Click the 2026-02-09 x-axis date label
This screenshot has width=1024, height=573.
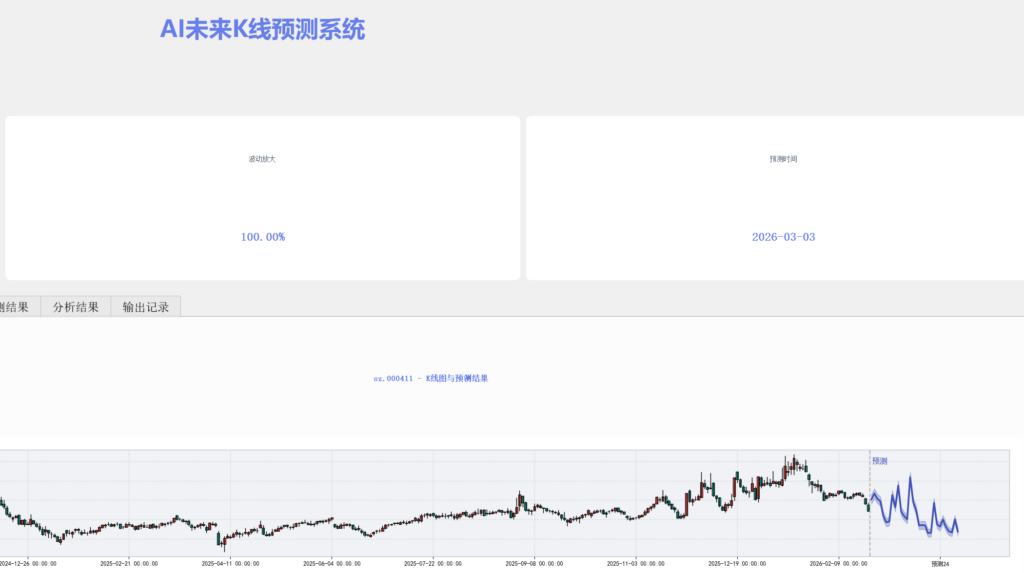pos(838,564)
